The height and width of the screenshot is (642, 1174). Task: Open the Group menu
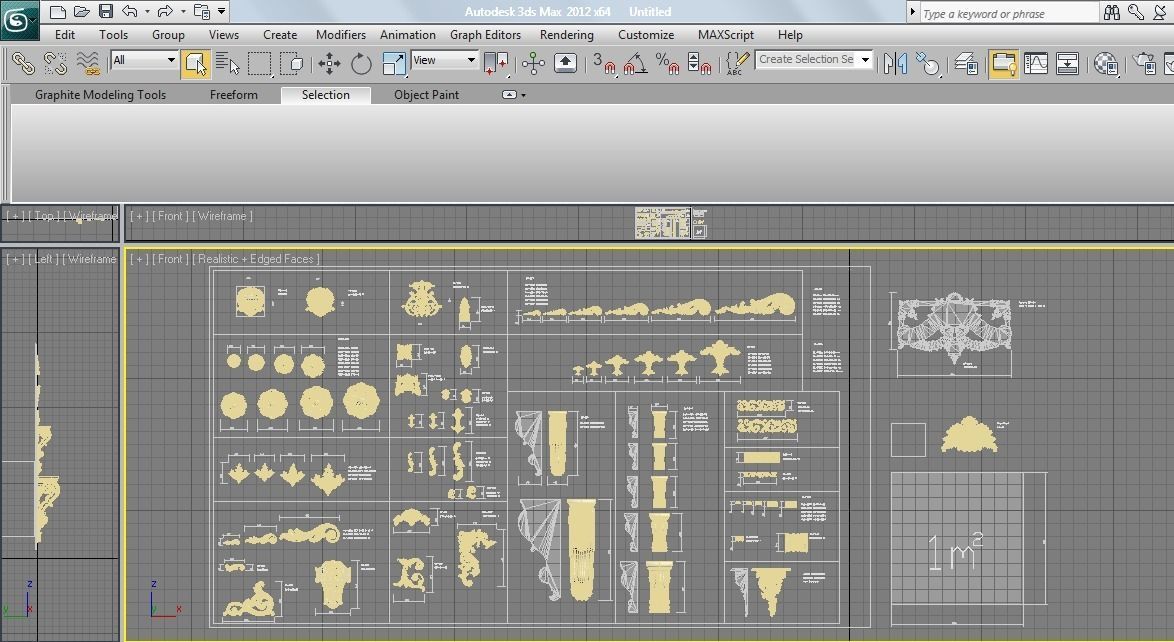pyautogui.click(x=168, y=34)
